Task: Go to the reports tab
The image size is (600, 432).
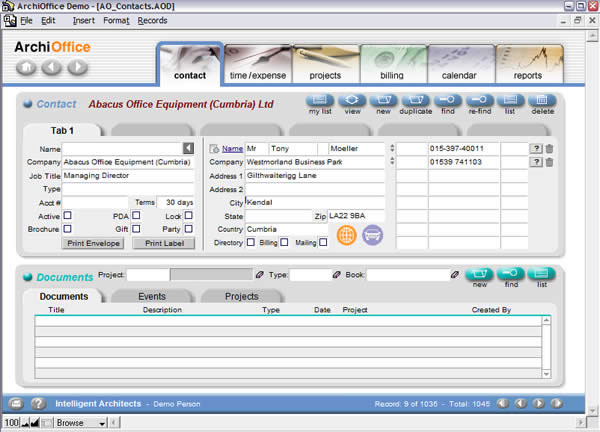Action: click(528, 64)
